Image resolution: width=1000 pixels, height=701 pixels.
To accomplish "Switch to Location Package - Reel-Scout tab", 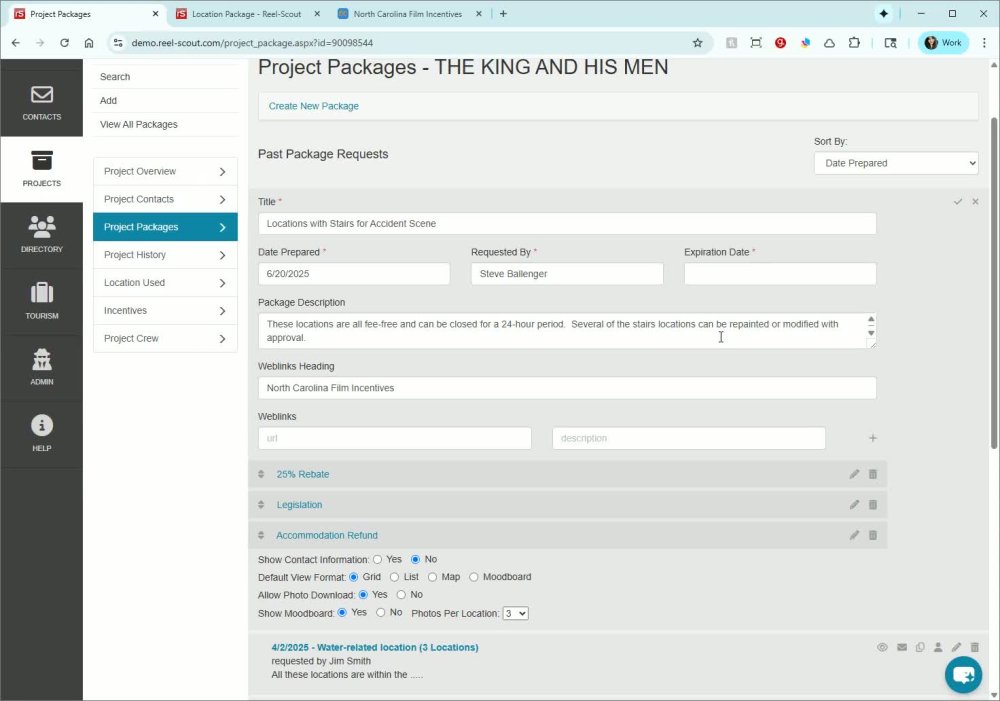I will pos(247,13).
